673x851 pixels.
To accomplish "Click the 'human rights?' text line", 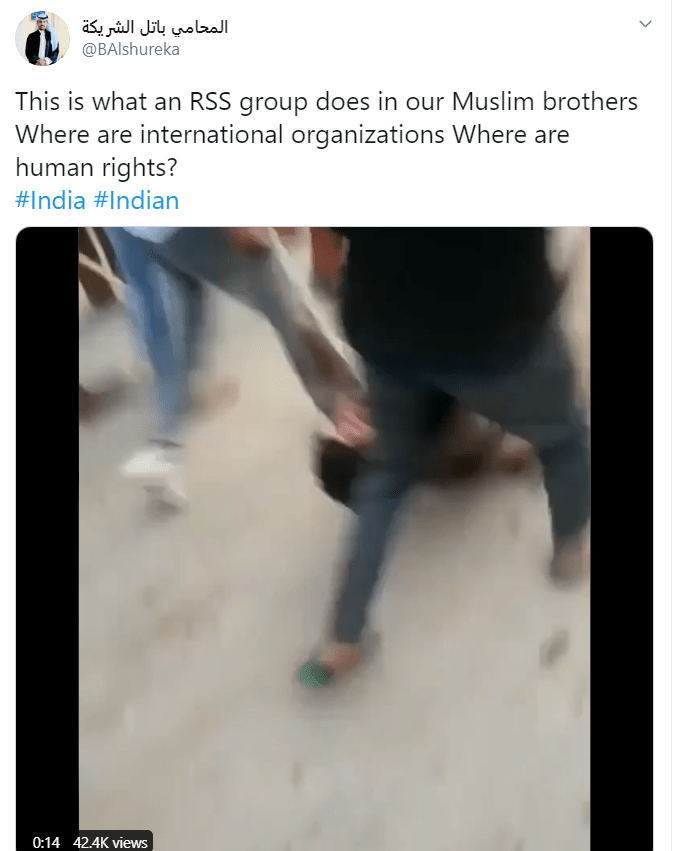I will [97, 168].
